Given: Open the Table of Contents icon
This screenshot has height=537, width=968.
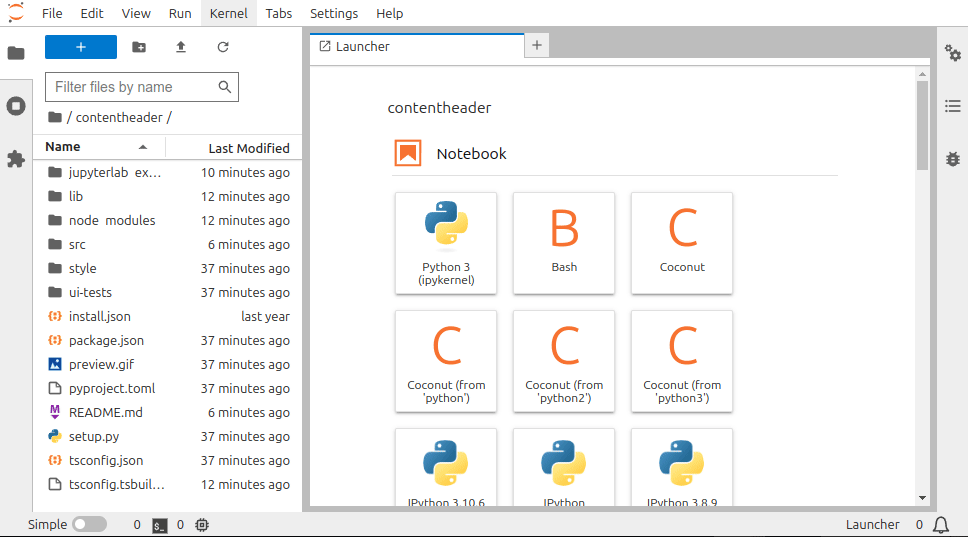Looking at the screenshot, I should click(x=953, y=106).
